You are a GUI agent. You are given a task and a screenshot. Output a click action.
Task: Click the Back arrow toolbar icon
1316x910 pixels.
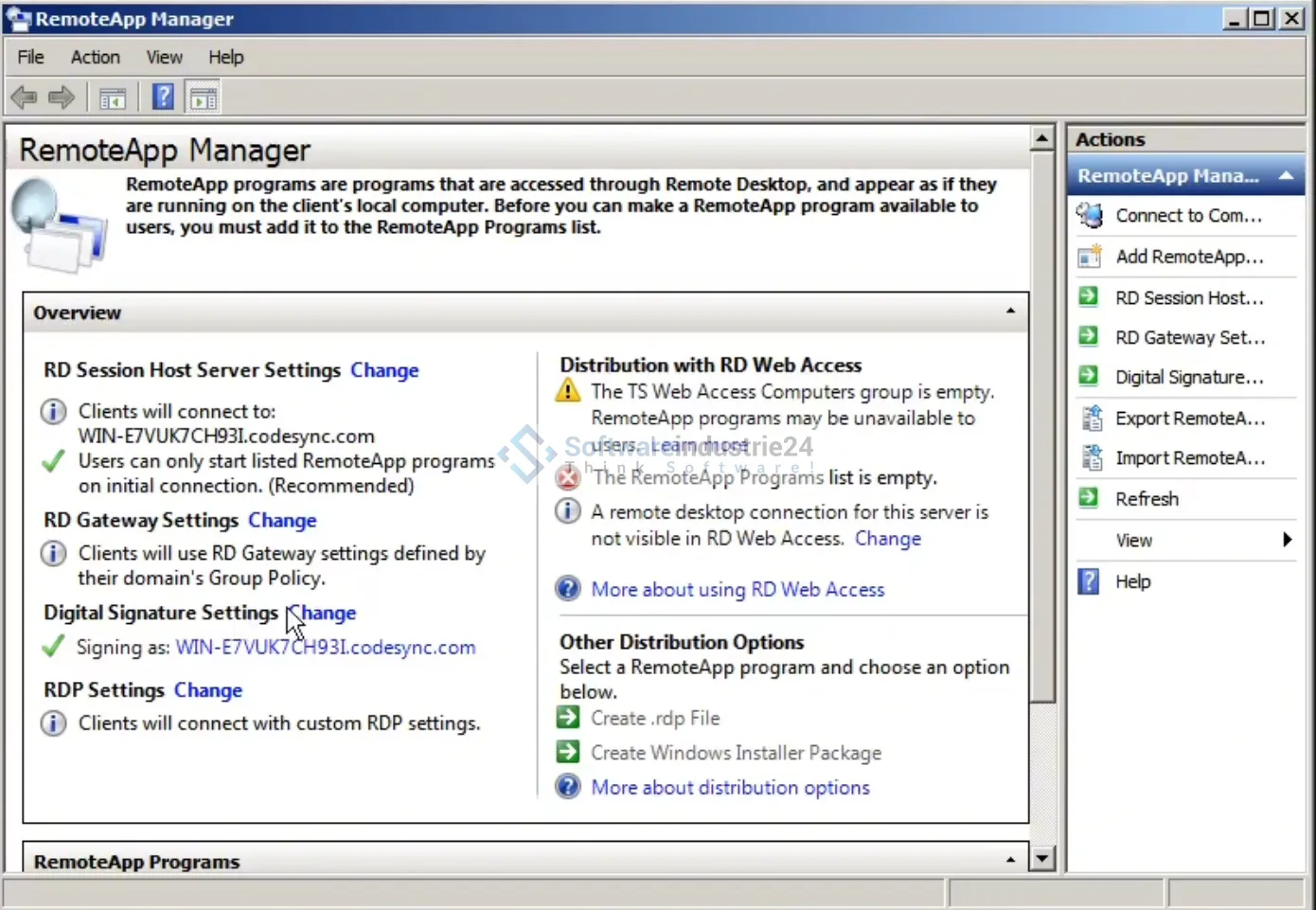(24, 98)
